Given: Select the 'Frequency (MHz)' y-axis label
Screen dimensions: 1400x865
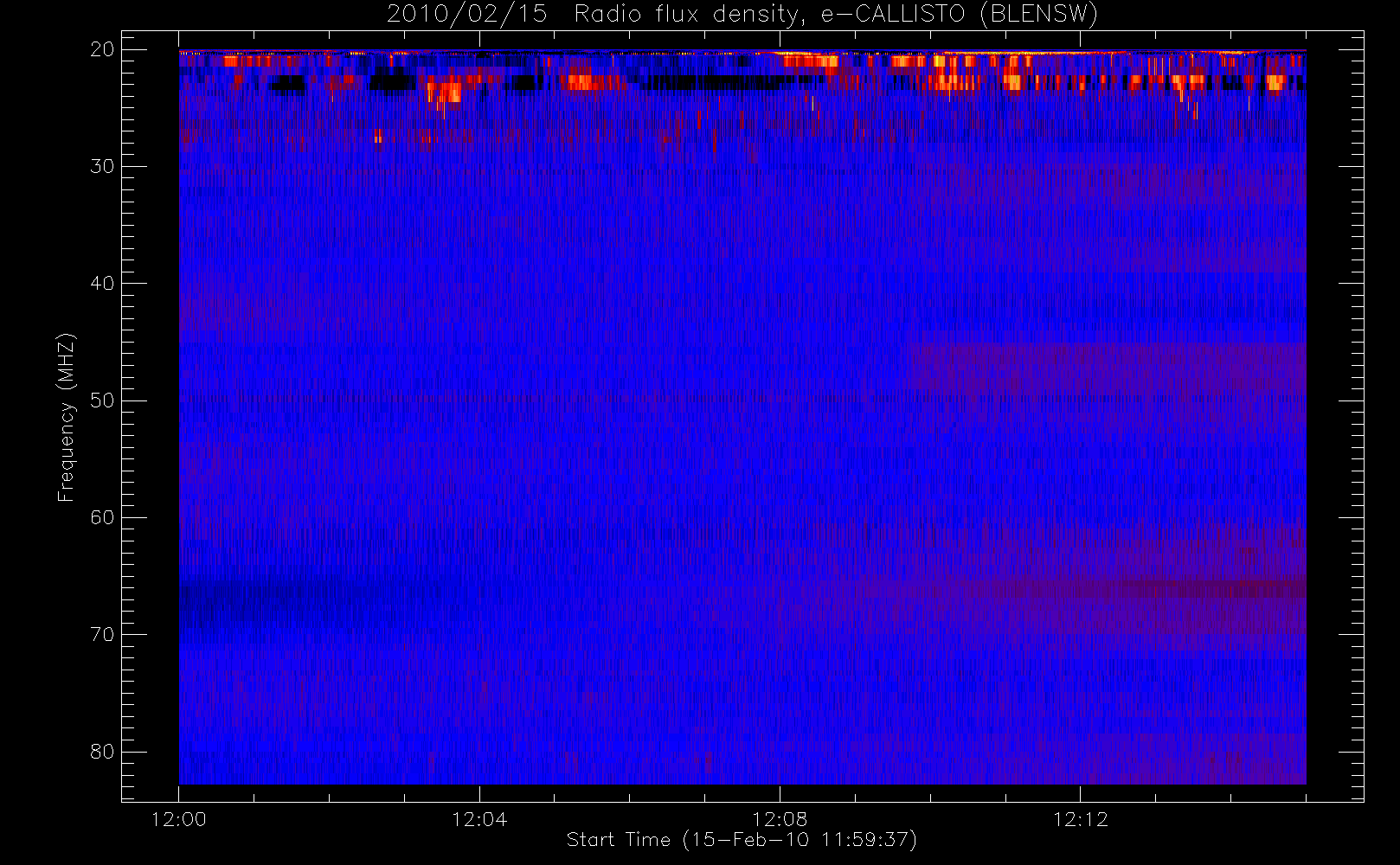Looking at the screenshot, I should click(x=66, y=417).
